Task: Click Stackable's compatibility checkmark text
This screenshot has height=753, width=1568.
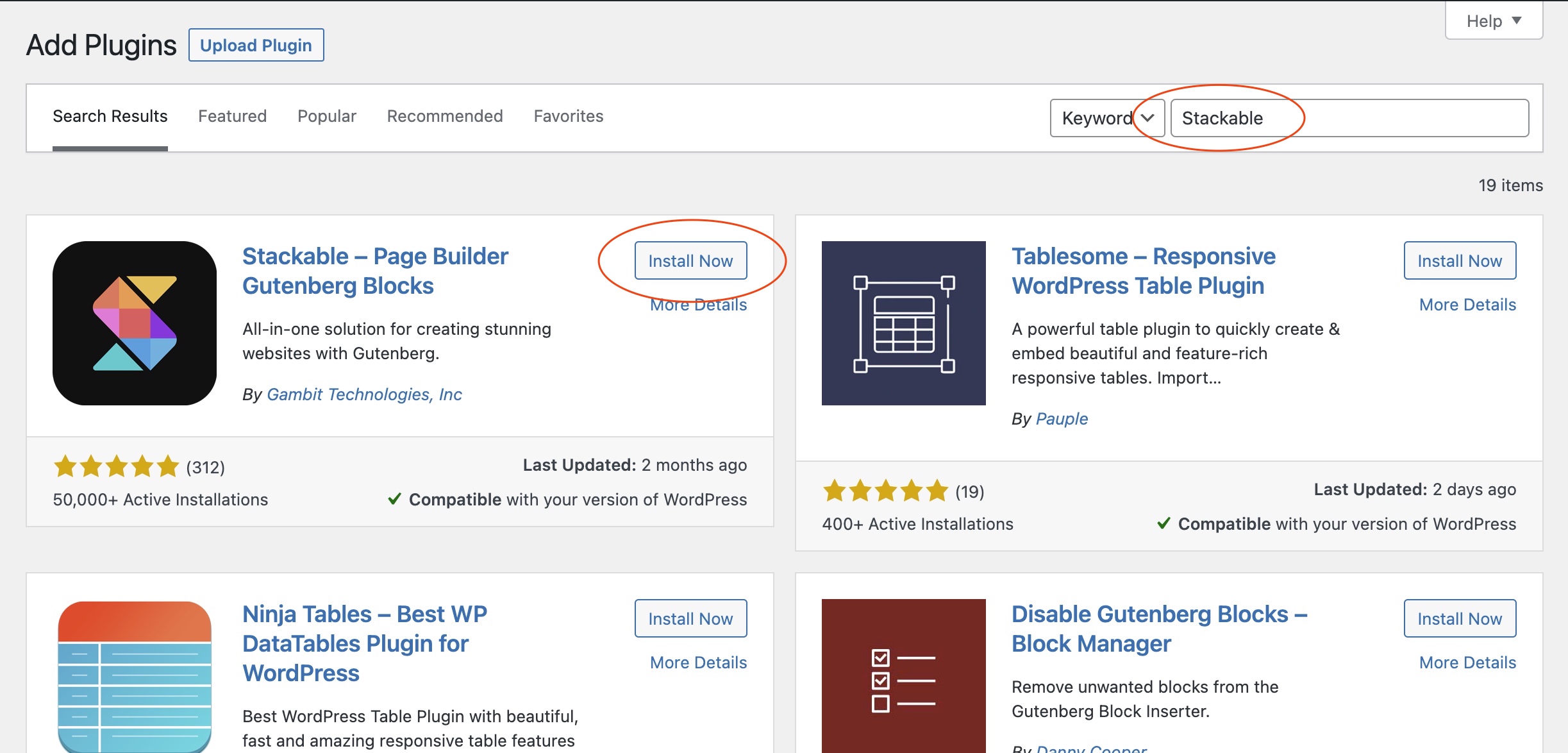Action: [x=567, y=500]
